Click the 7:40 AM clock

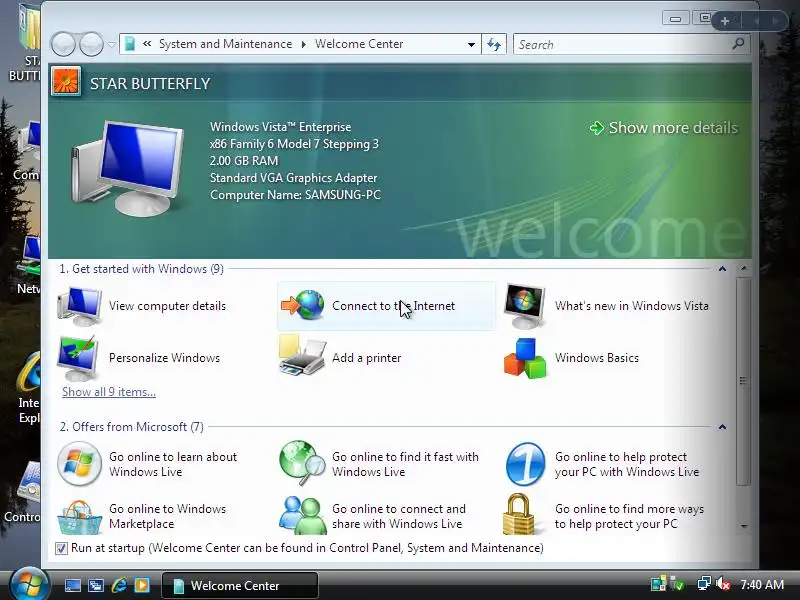[x=762, y=584]
